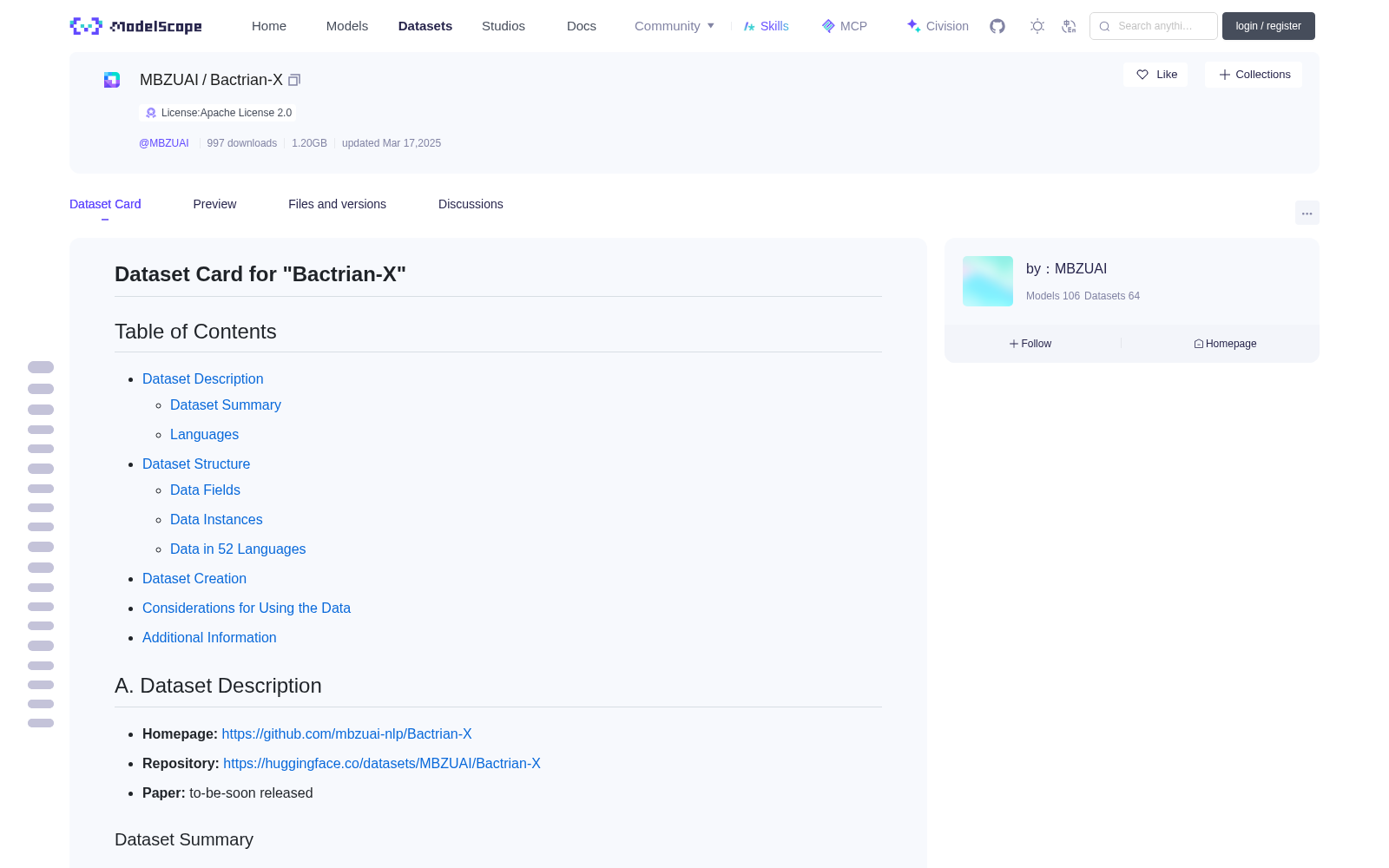Follow the MBZUAI organization
The width and height of the screenshot is (1389, 868).
coord(1030,344)
